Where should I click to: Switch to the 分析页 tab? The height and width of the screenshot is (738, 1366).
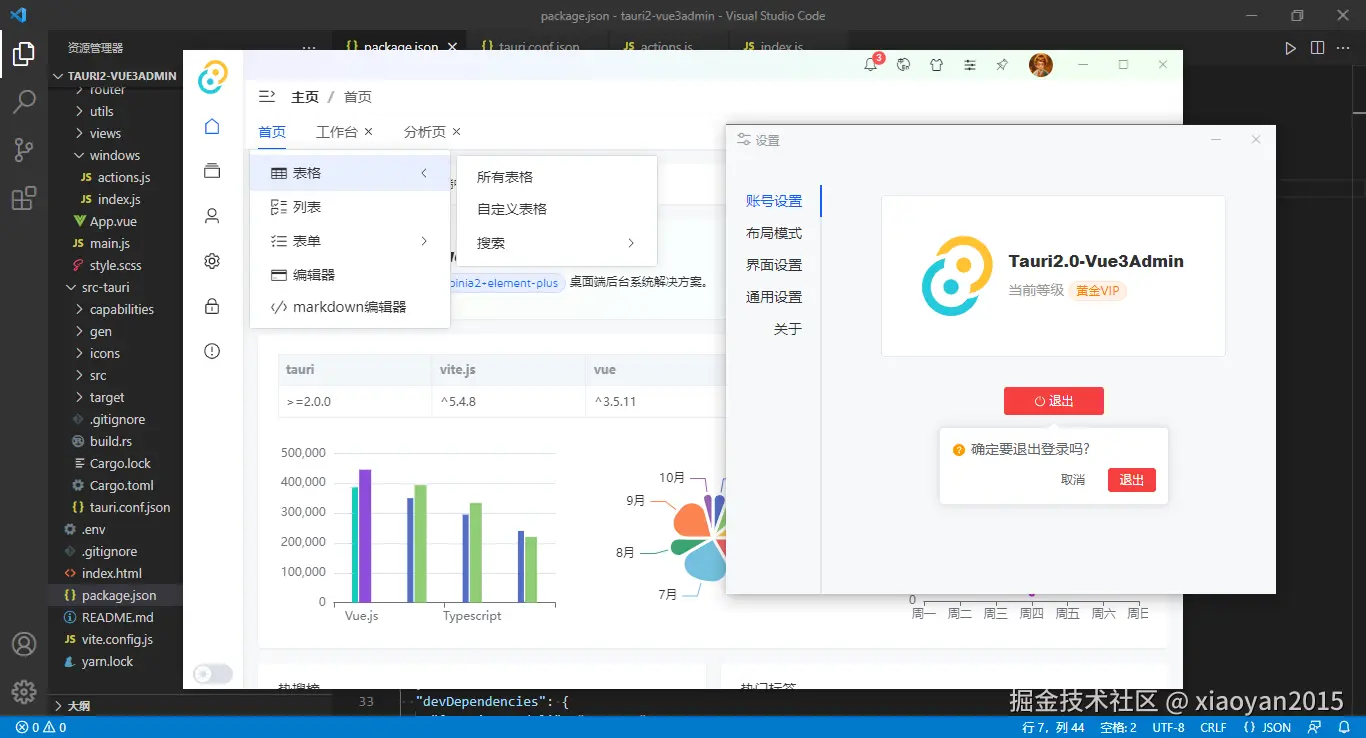coord(425,132)
